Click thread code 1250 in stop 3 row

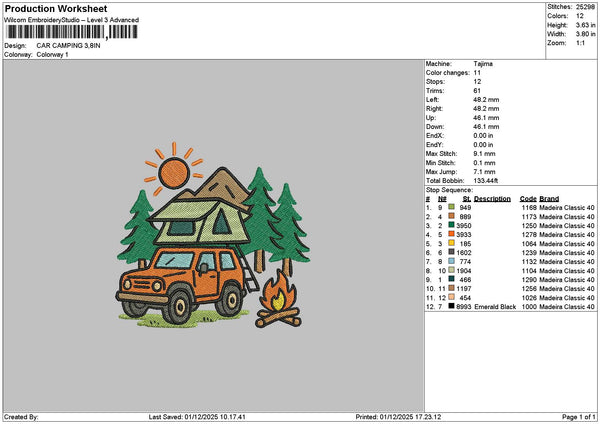pyautogui.click(x=529, y=225)
